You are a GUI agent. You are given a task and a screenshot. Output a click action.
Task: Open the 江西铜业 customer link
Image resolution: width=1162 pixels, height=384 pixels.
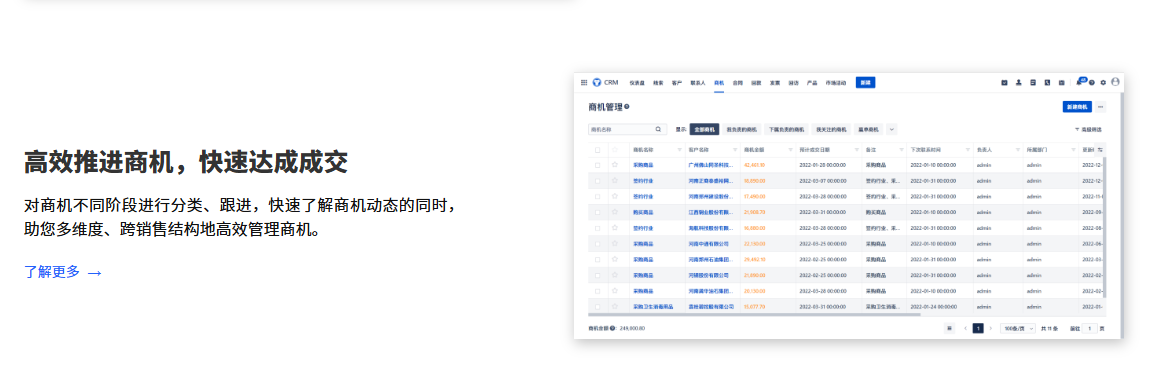pyautogui.click(x=710, y=212)
